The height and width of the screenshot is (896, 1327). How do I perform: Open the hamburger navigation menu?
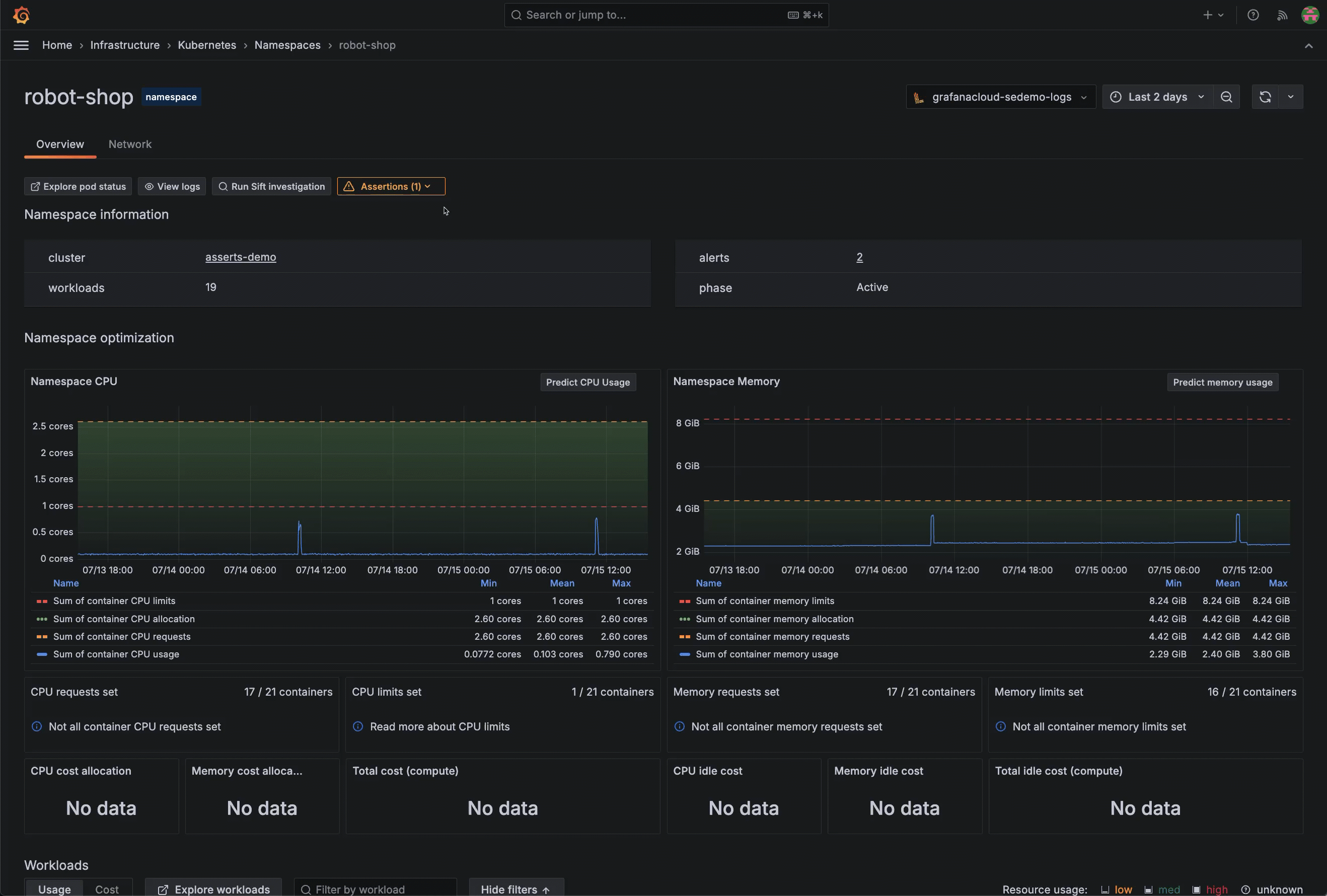point(21,45)
